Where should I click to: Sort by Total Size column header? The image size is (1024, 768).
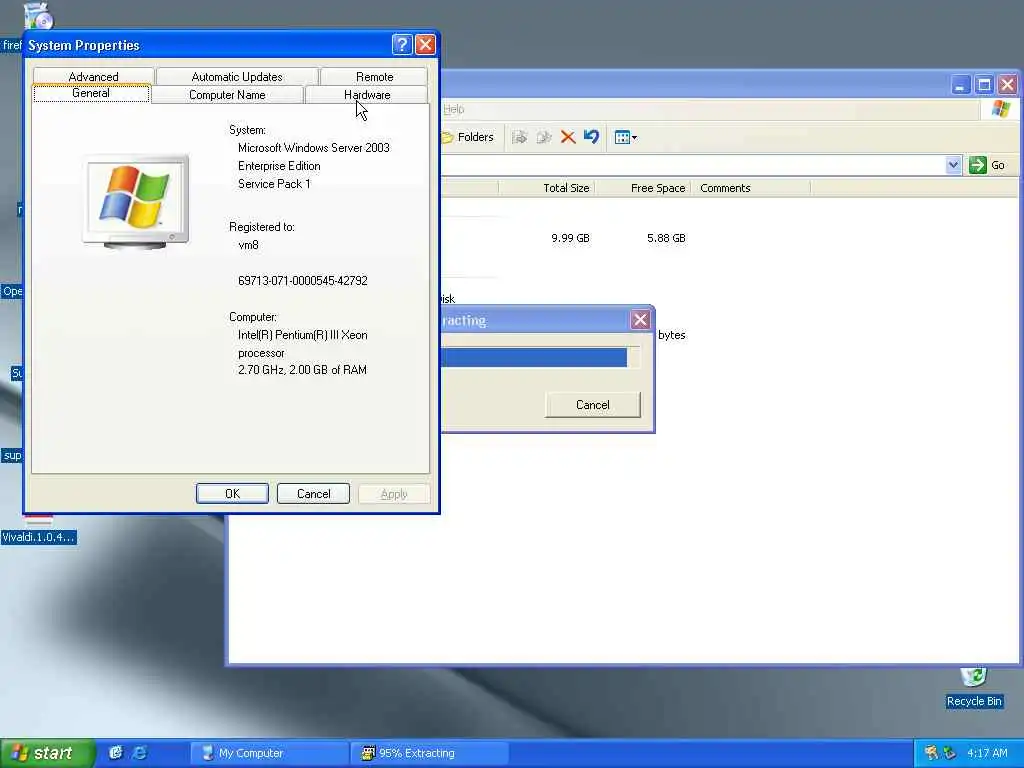point(547,188)
